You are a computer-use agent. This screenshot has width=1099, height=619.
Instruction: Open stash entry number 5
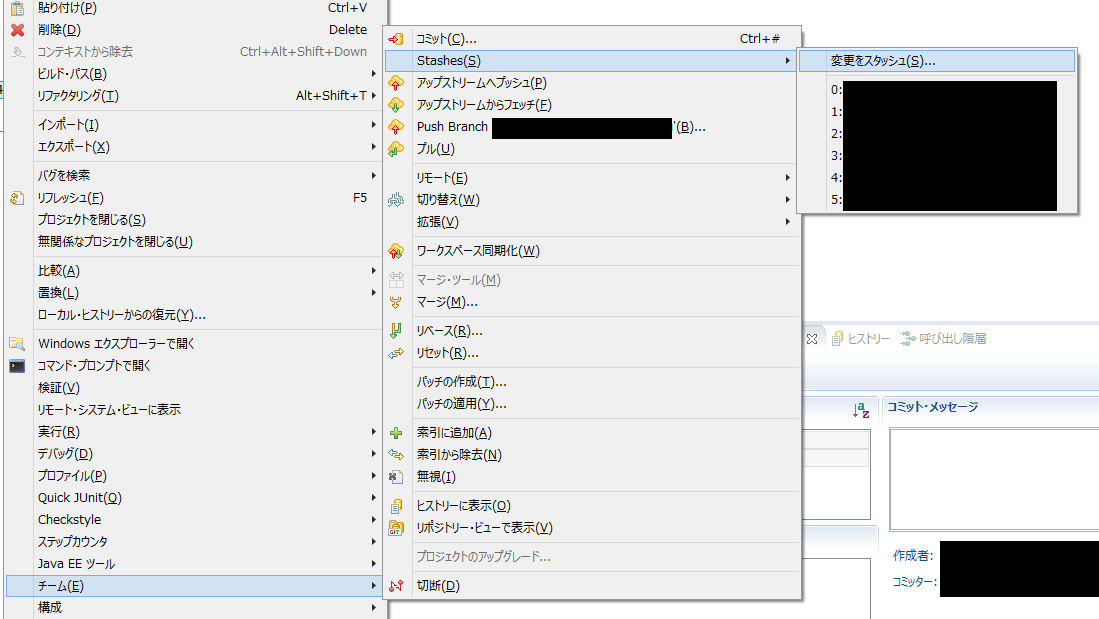click(x=936, y=200)
